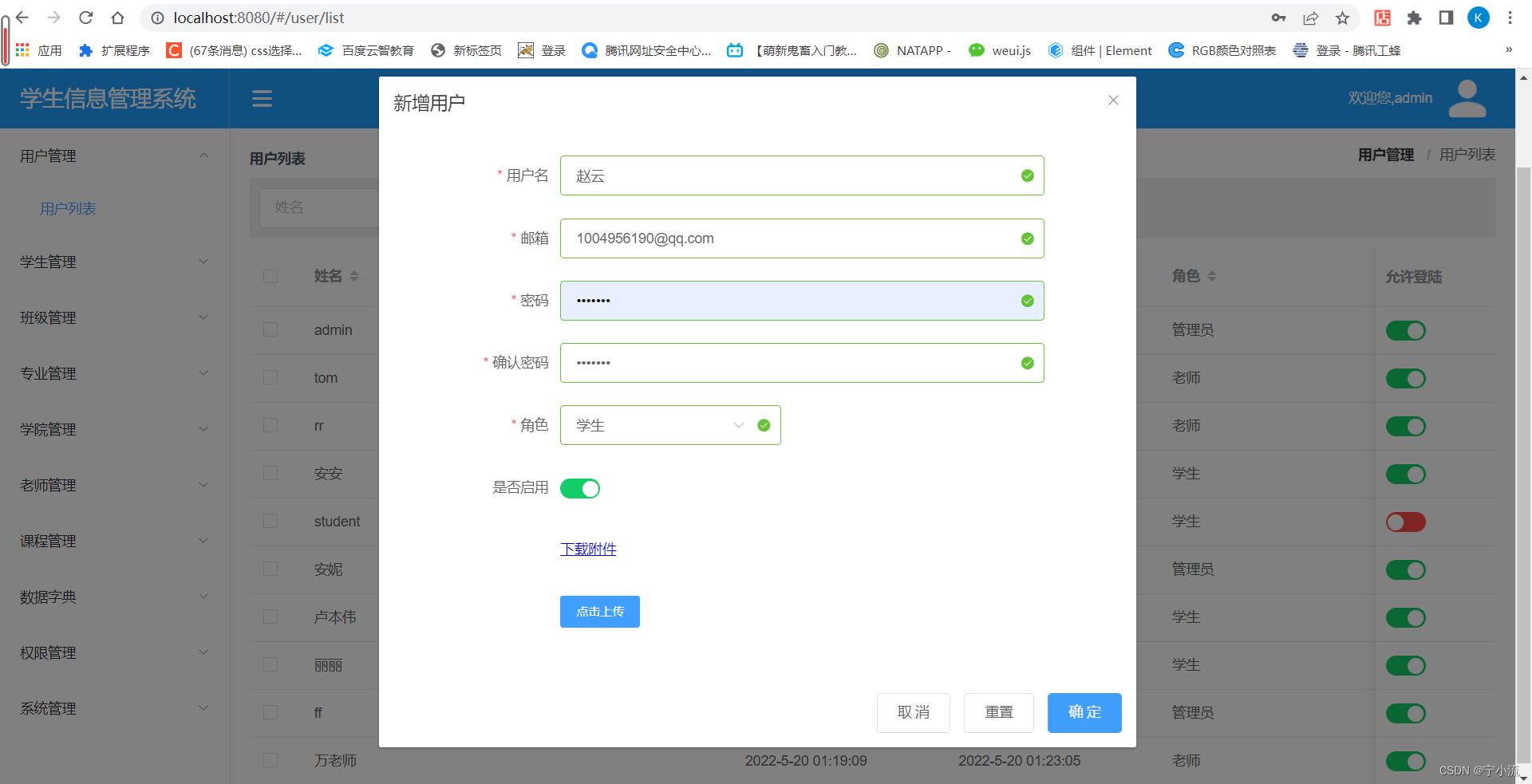The height and width of the screenshot is (784, 1532).
Task: Click the 用户名 input field
Action: [802, 175]
